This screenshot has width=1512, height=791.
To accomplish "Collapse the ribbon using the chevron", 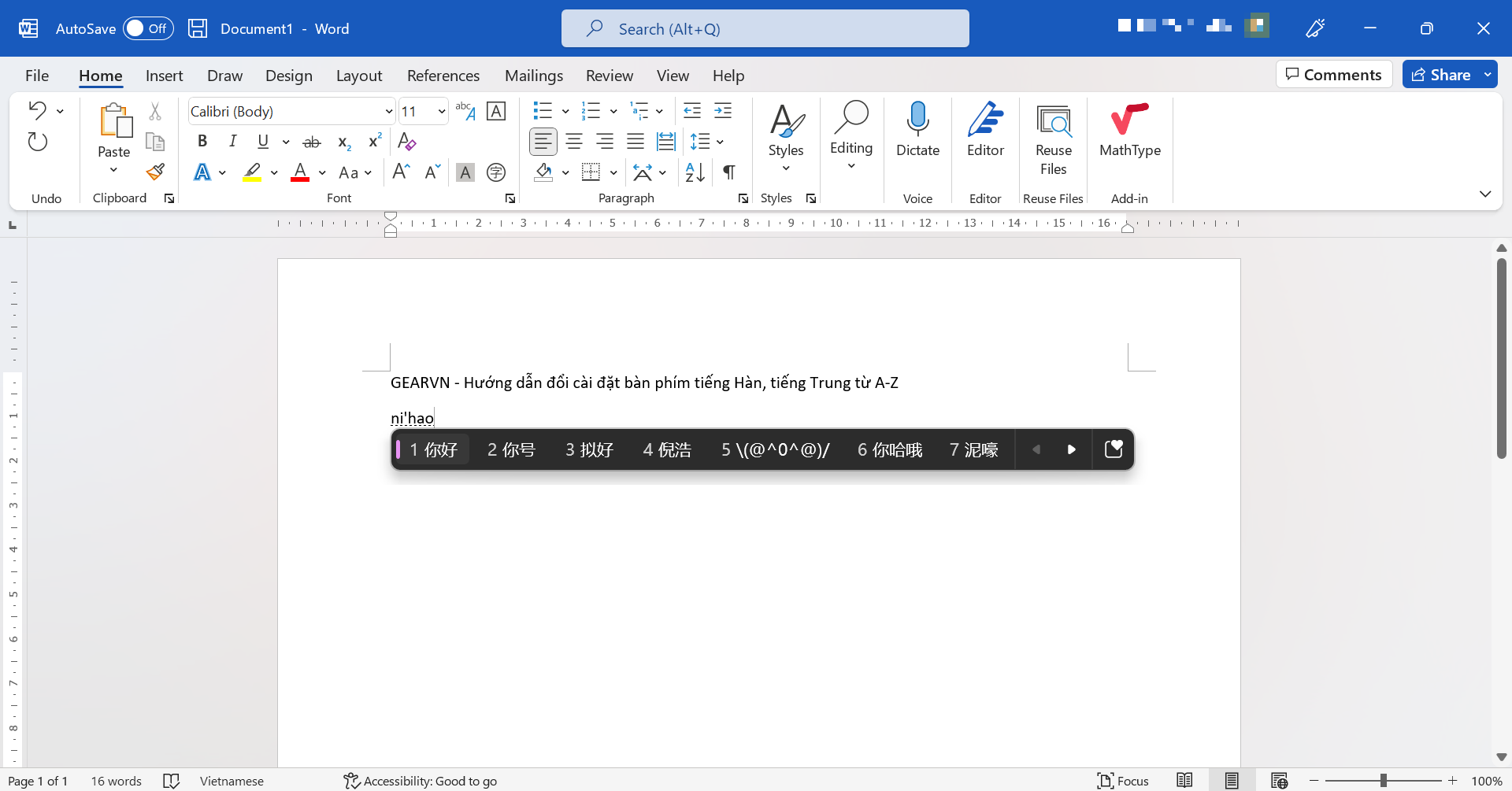I will (x=1484, y=194).
